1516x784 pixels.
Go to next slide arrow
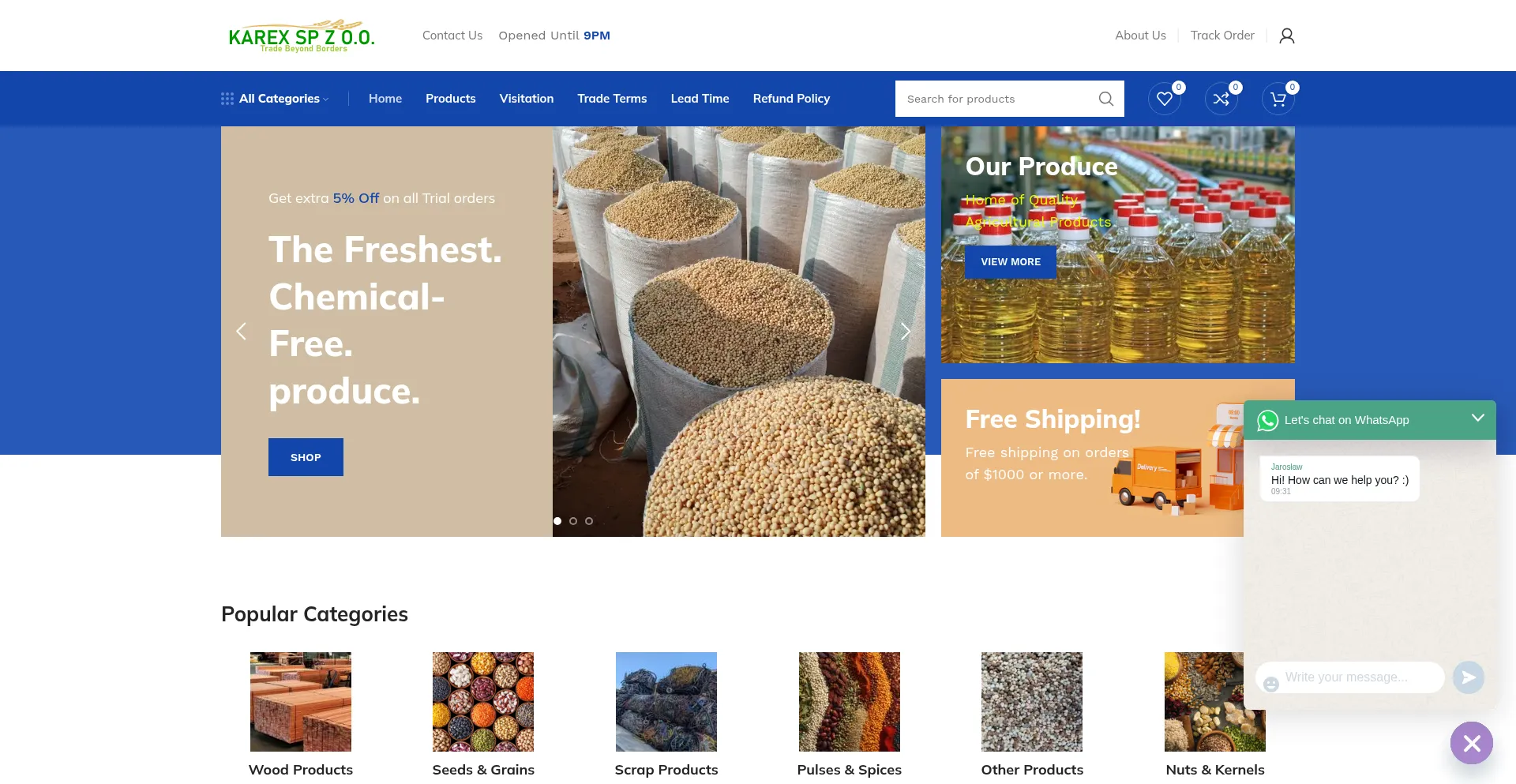905,332
